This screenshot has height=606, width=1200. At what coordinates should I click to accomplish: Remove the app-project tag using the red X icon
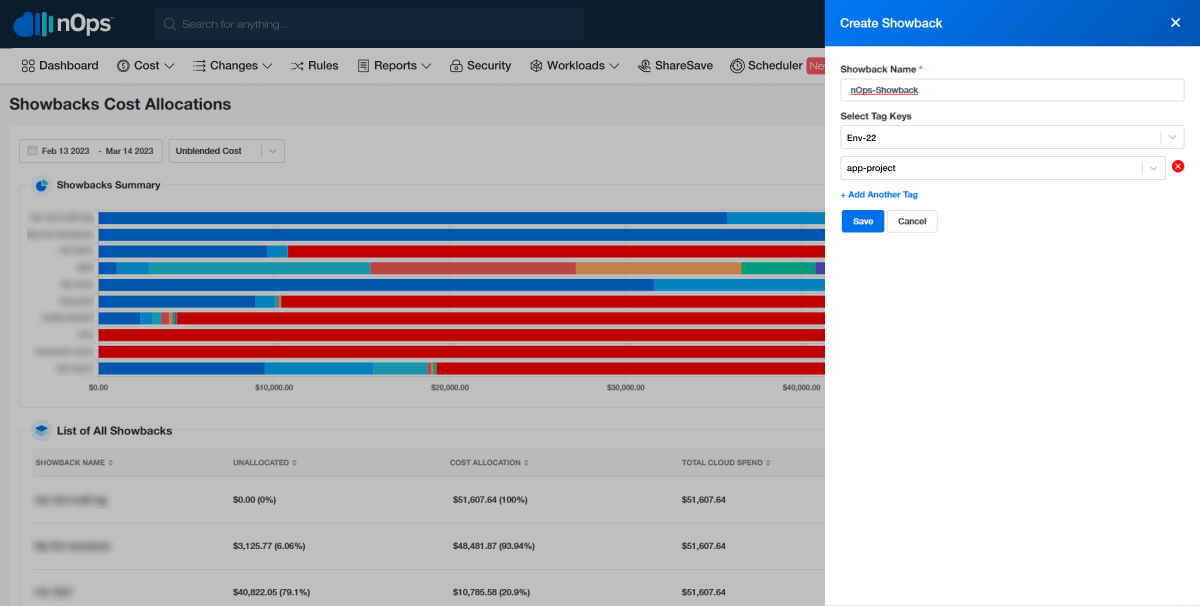(x=1178, y=166)
